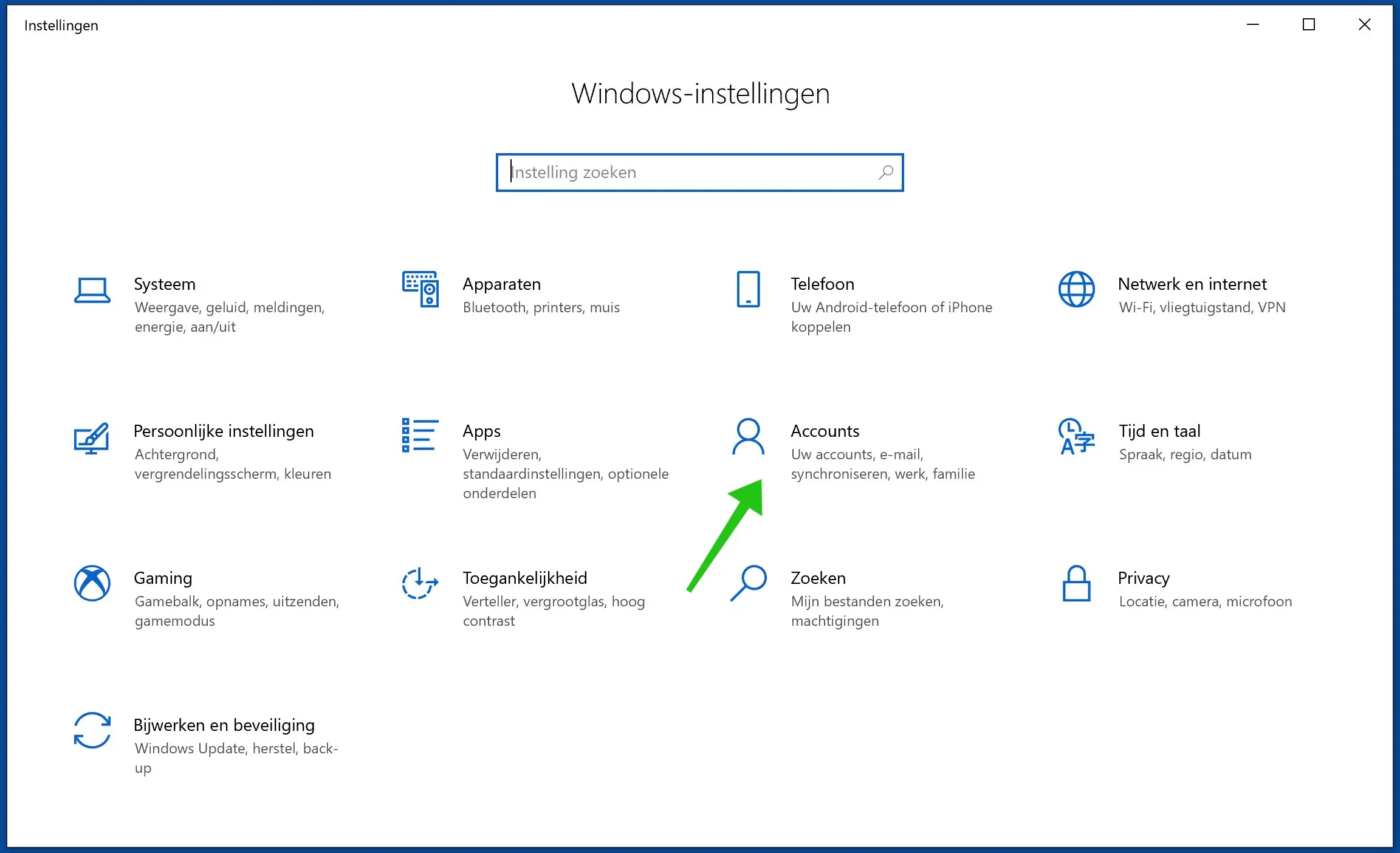The width and height of the screenshot is (1400, 853).
Task: Open the Netwerk en internet heading
Action: pyautogui.click(x=1192, y=284)
